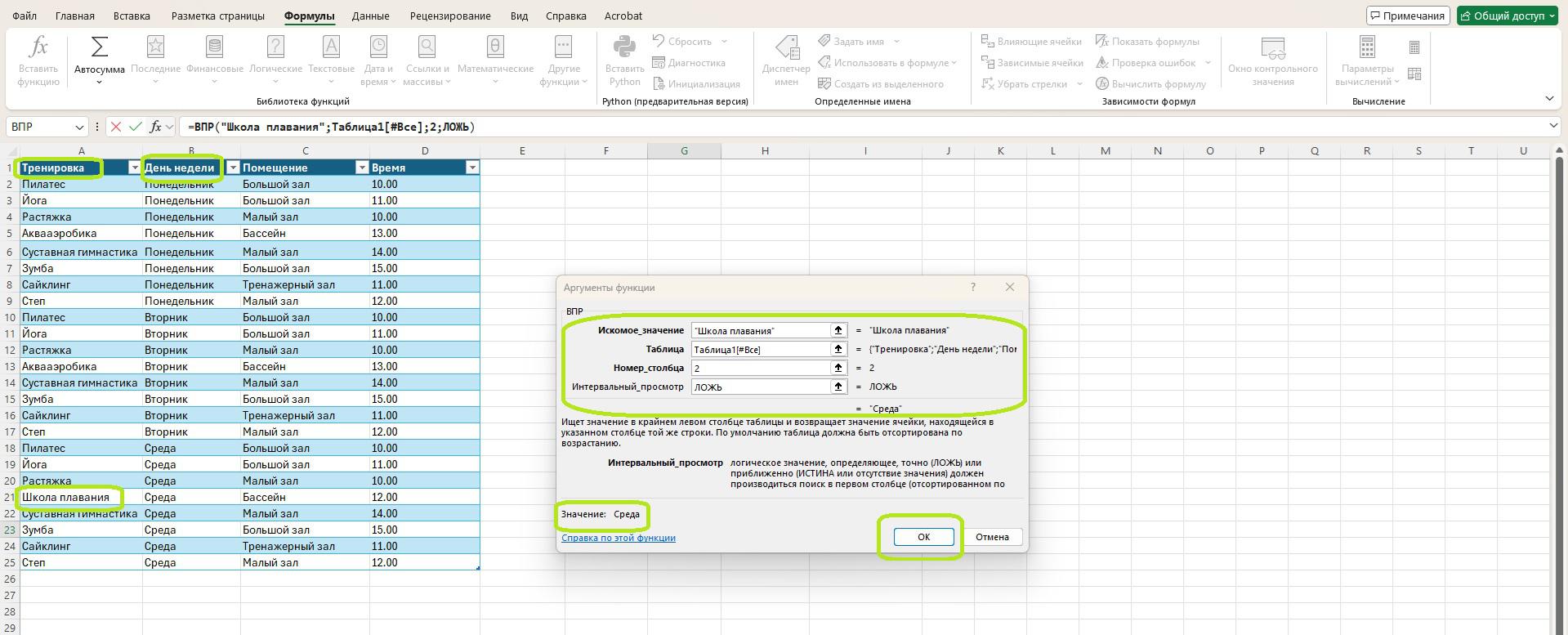The image size is (1568, 635).
Task: Click the collapse-dialog arrow for Интервальный_просмотр
Action: click(x=838, y=387)
